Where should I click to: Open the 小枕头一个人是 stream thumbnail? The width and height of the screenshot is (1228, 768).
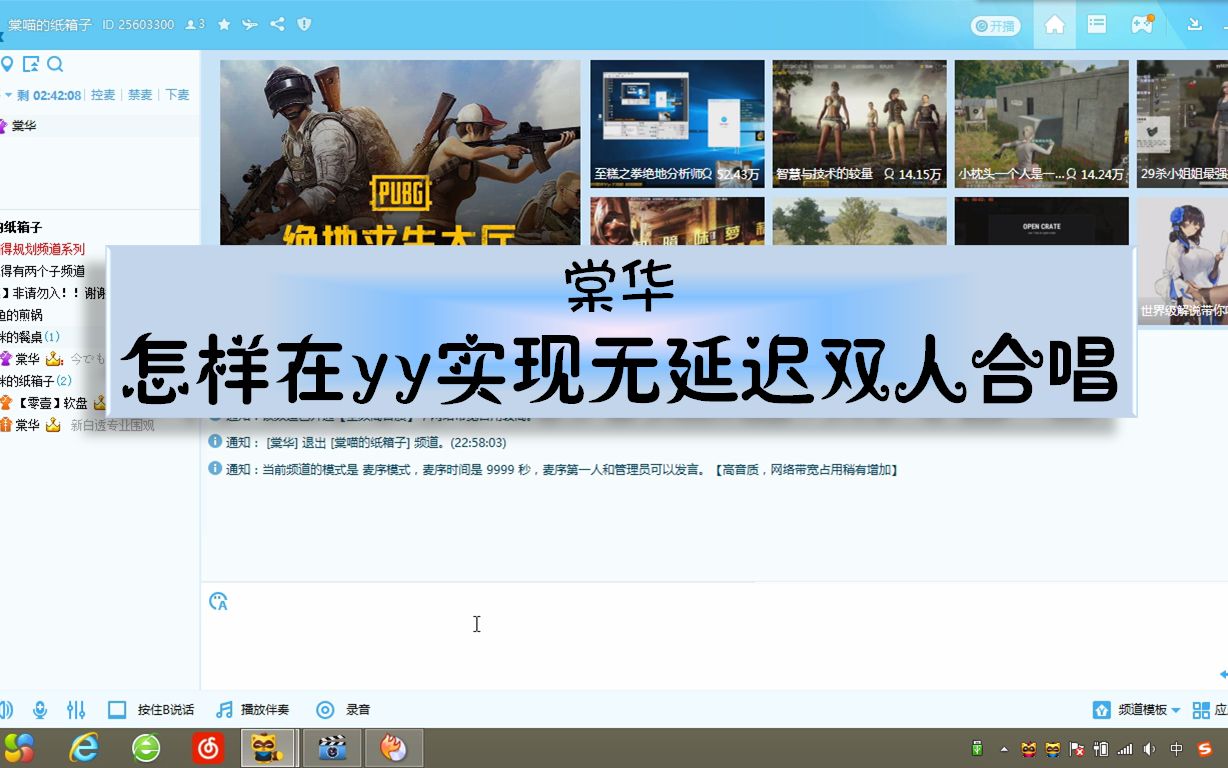tap(1042, 124)
